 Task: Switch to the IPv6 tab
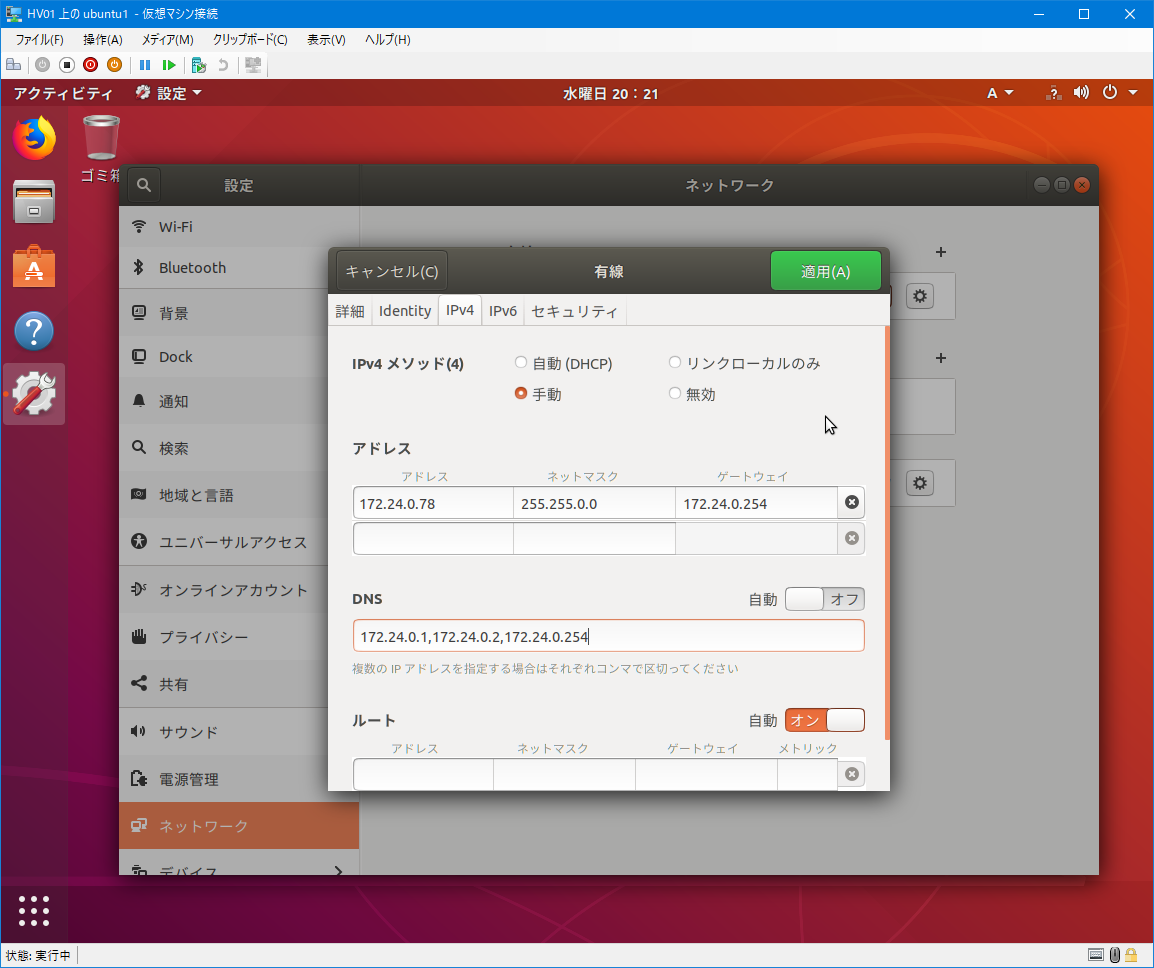point(502,311)
